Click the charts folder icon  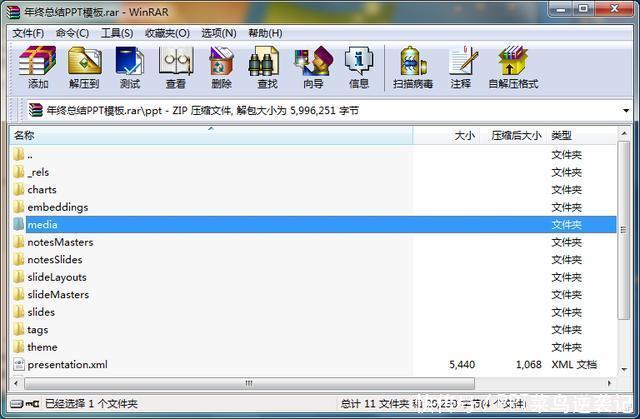(19, 189)
